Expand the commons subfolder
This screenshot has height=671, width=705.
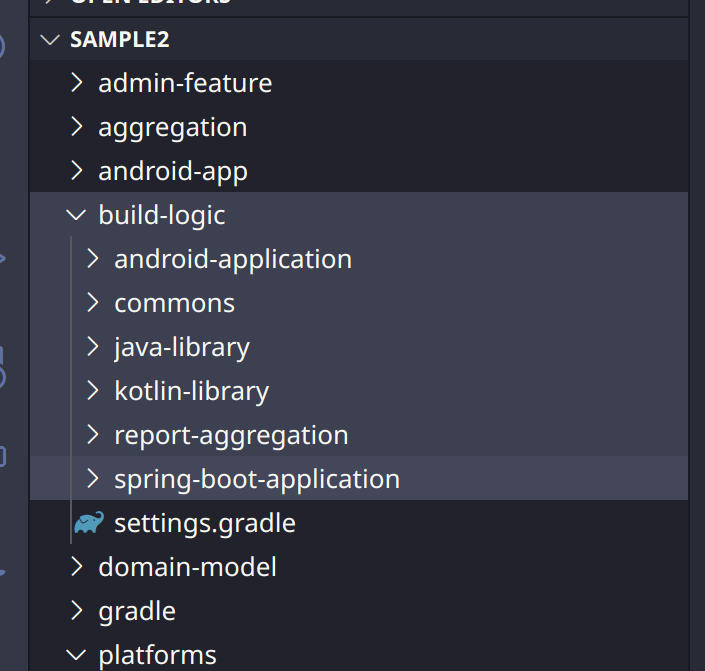tap(174, 303)
